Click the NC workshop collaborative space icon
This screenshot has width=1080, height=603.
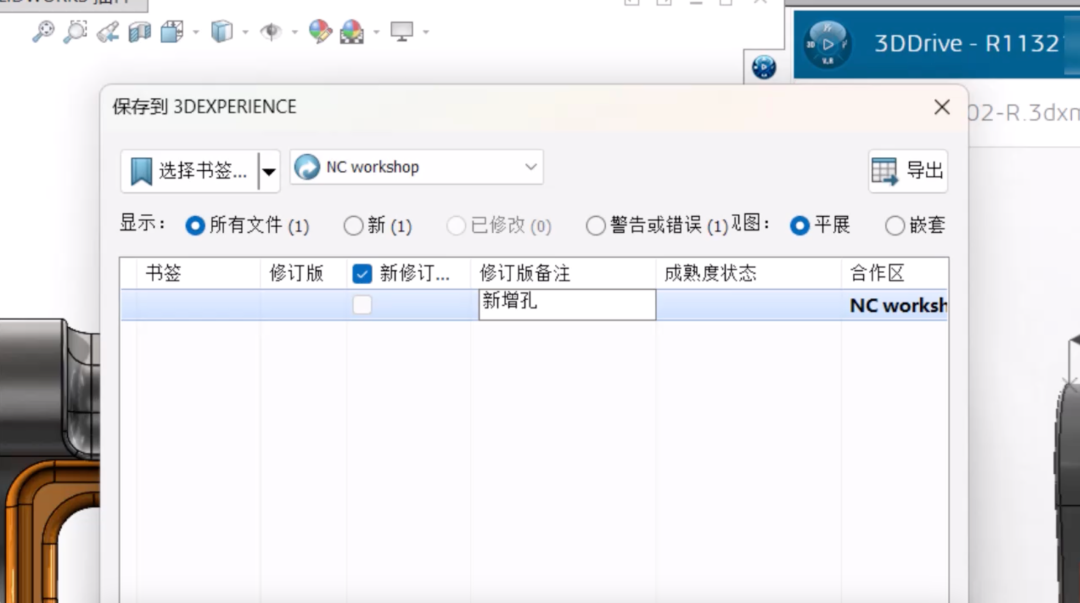(307, 167)
